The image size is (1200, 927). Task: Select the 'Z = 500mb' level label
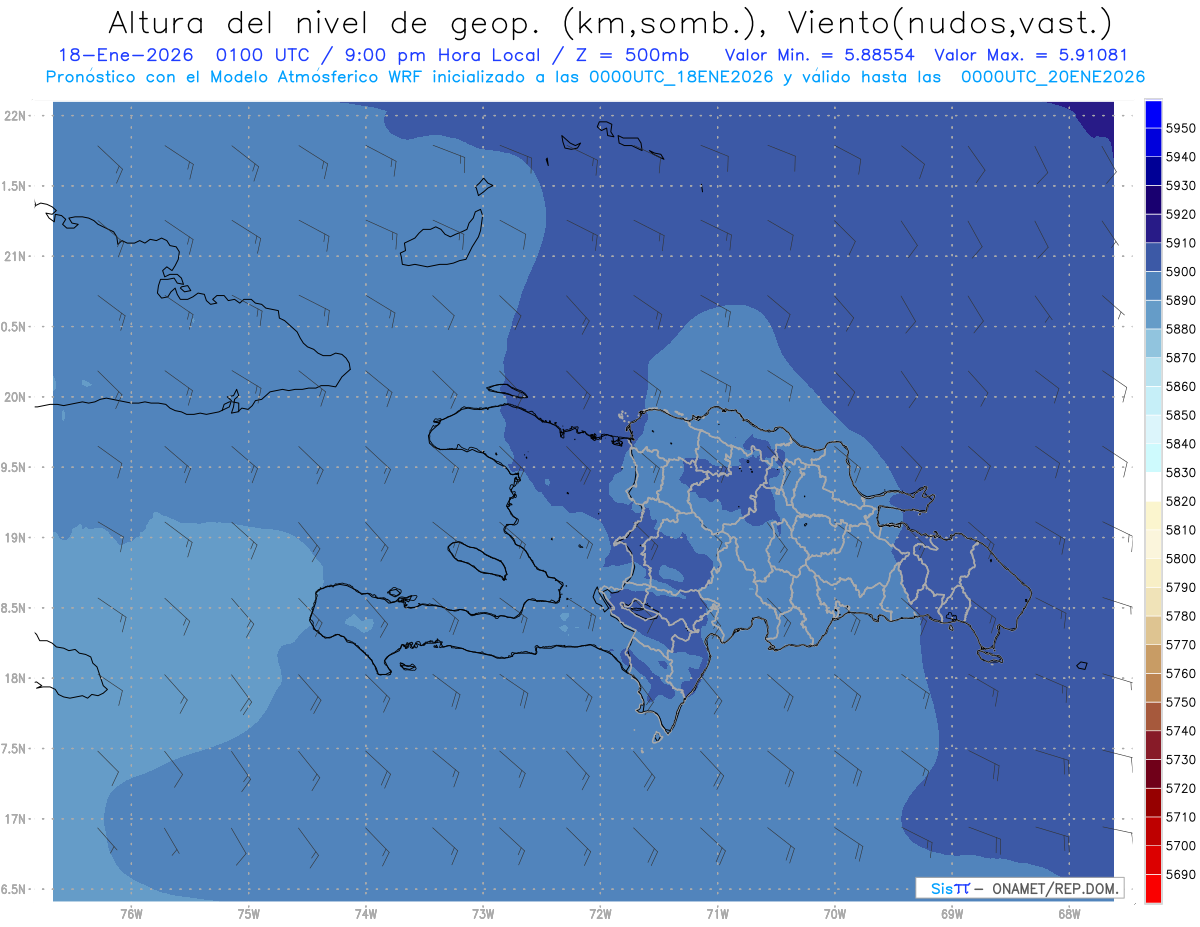tap(632, 55)
